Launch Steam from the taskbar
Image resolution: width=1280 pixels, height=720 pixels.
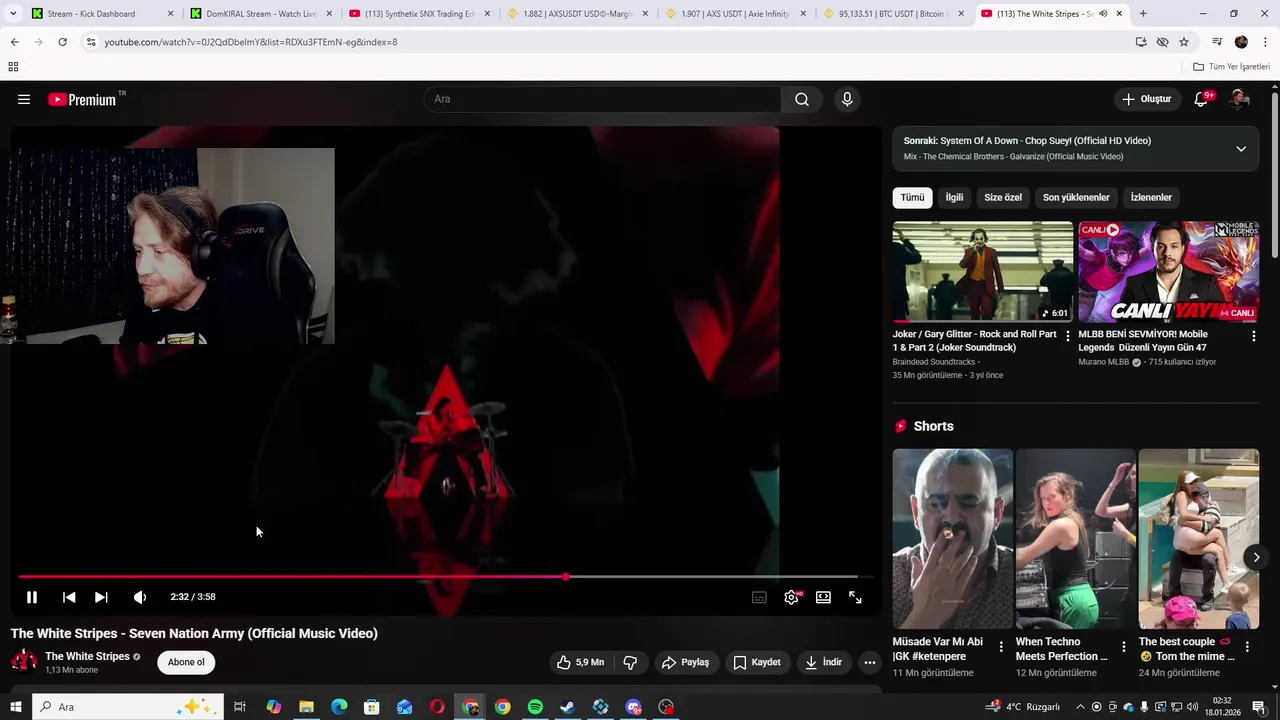(567, 707)
